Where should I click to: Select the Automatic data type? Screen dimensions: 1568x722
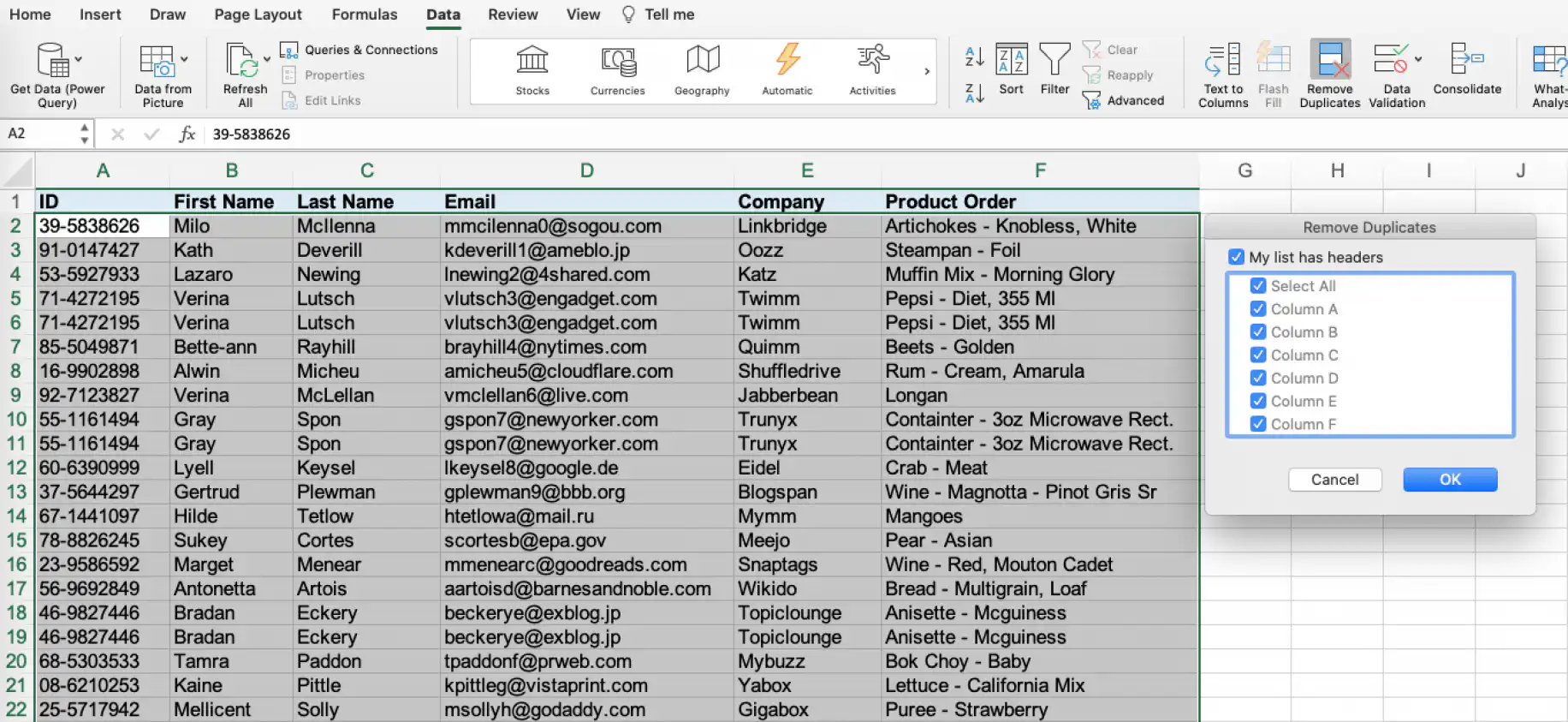pos(787,70)
